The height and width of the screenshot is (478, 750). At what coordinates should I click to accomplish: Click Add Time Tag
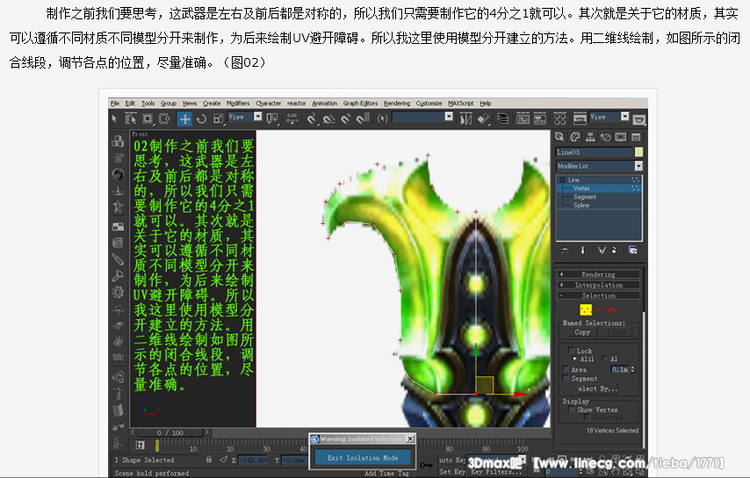click(x=386, y=473)
